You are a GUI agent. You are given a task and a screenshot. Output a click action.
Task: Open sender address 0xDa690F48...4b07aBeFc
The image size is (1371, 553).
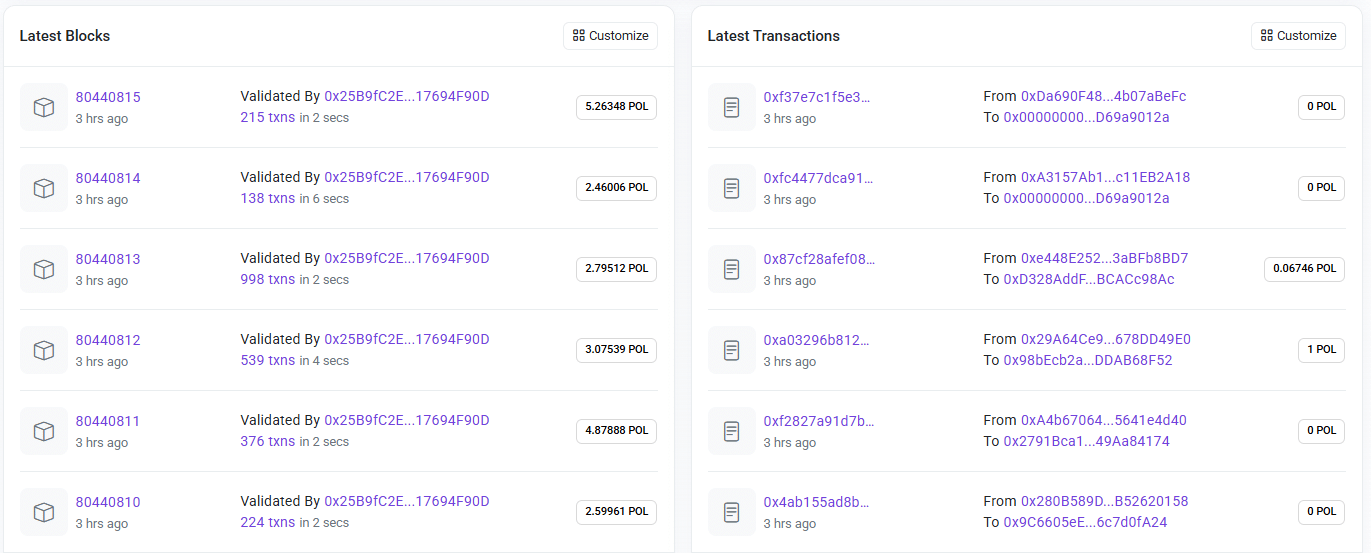click(x=1103, y=96)
